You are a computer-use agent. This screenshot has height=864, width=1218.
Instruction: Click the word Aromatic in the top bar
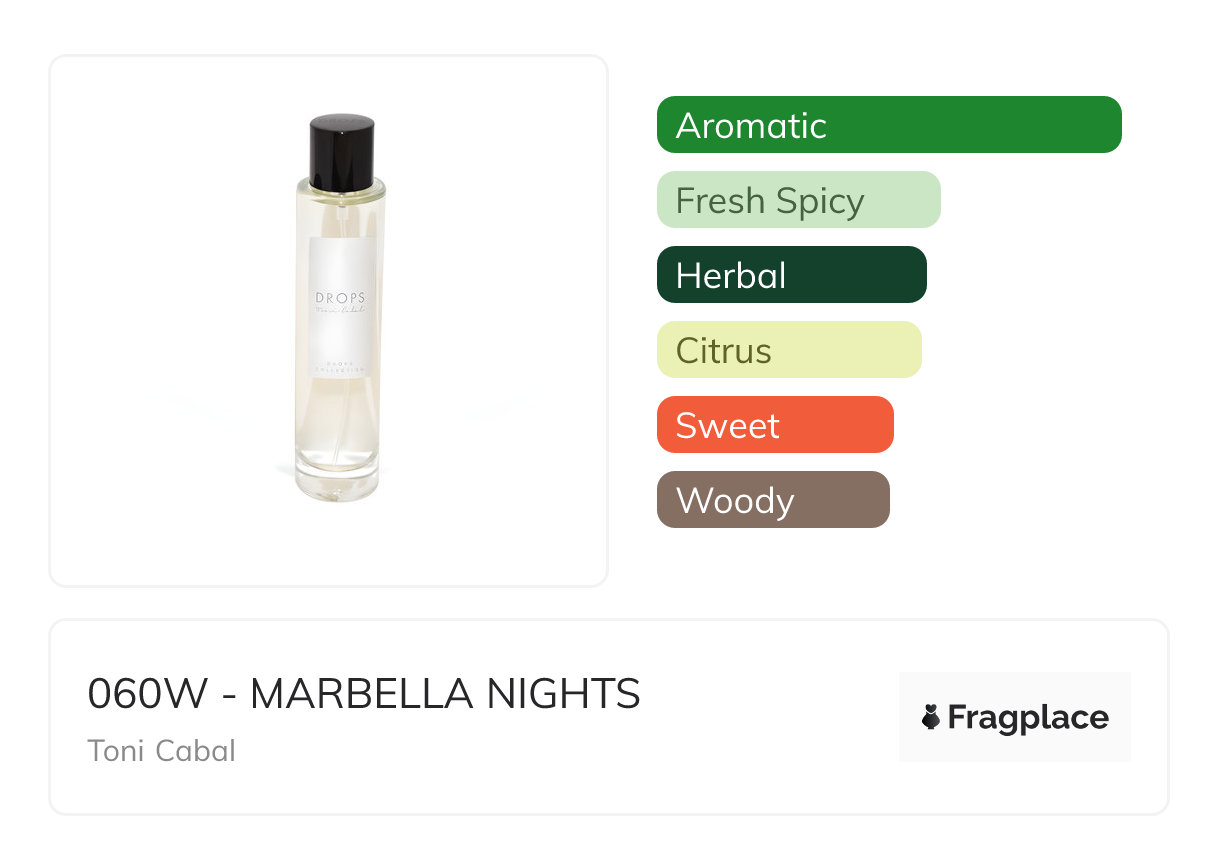tap(751, 126)
